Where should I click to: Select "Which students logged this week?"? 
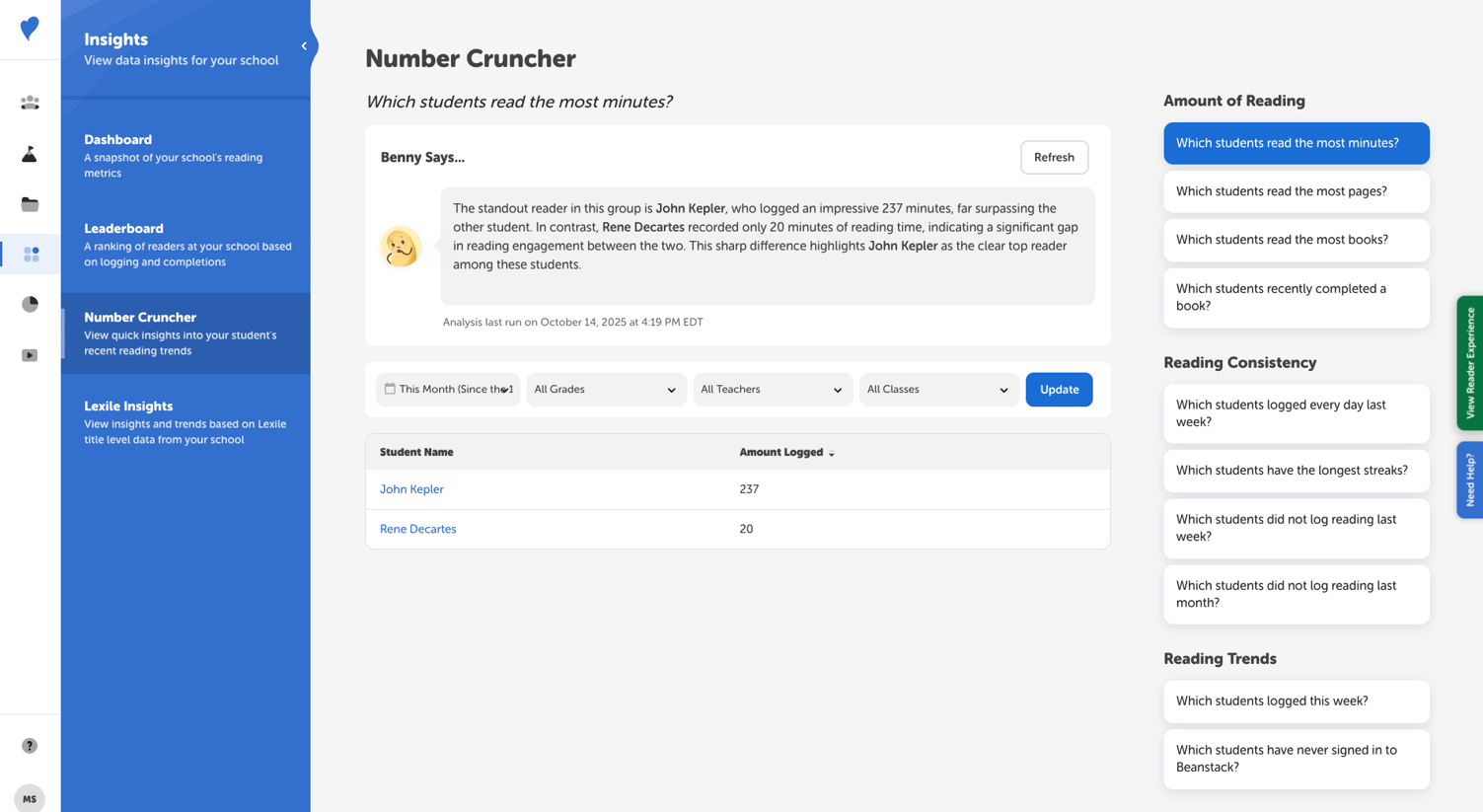1296,701
